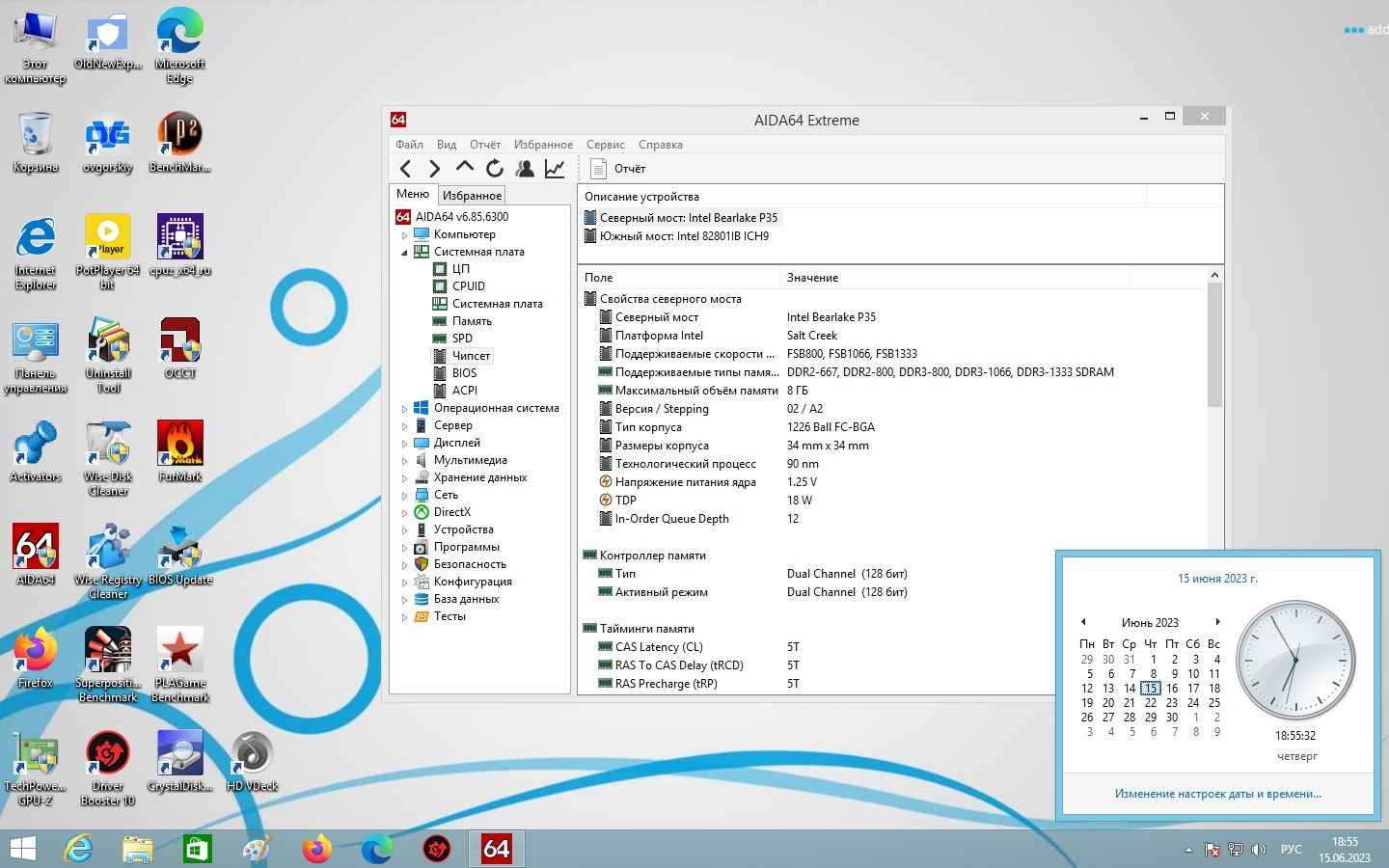Expand the Операционная система node
This screenshot has width=1389, height=868.
pyautogui.click(x=404, y=408)
